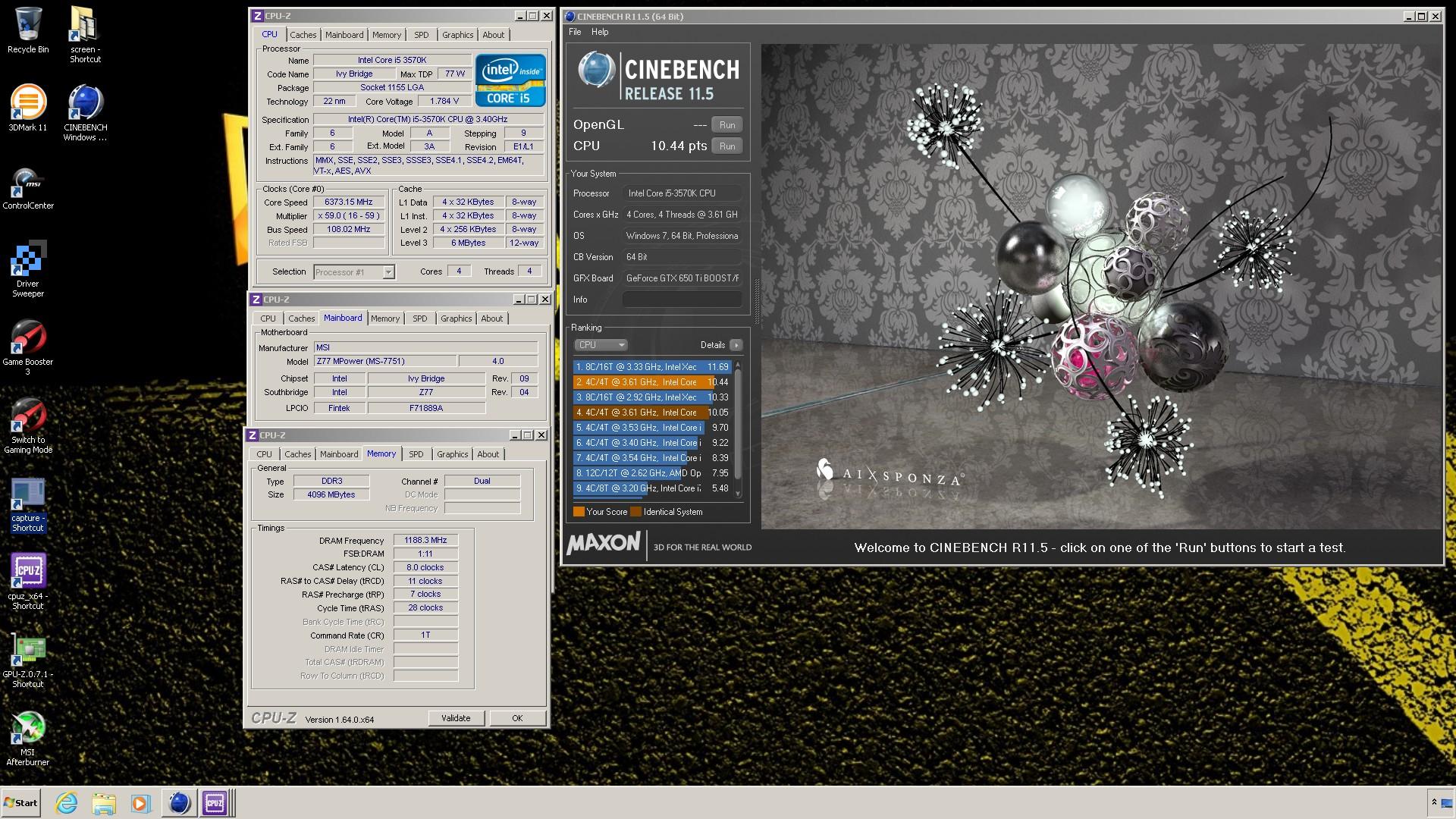Click the rendered scene image in CINEBENCH
This screenshot has height=819, width=1456.
(x=1100, y=287)
